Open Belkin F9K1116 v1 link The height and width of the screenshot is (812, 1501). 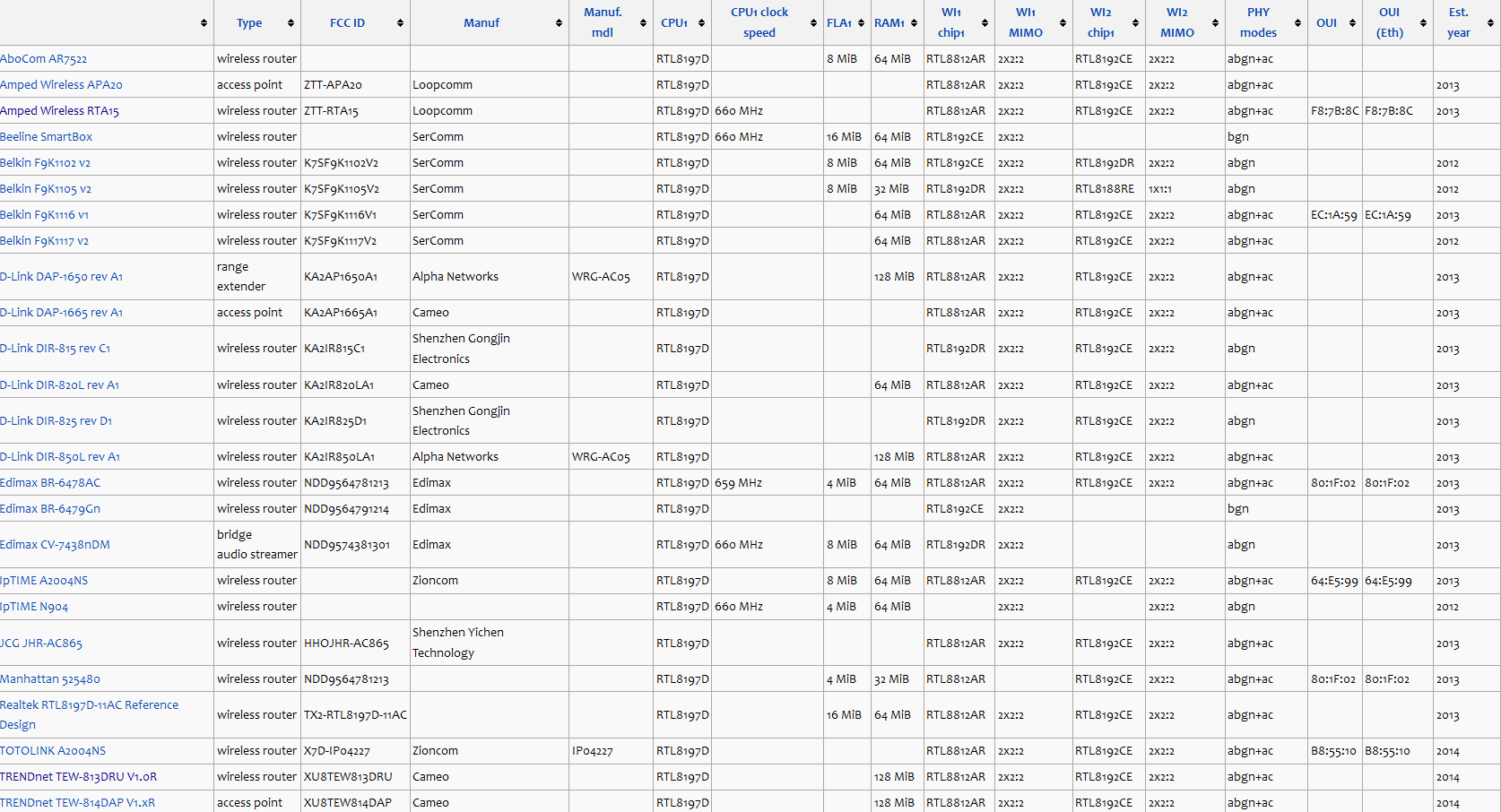click(x=45, y=215)
